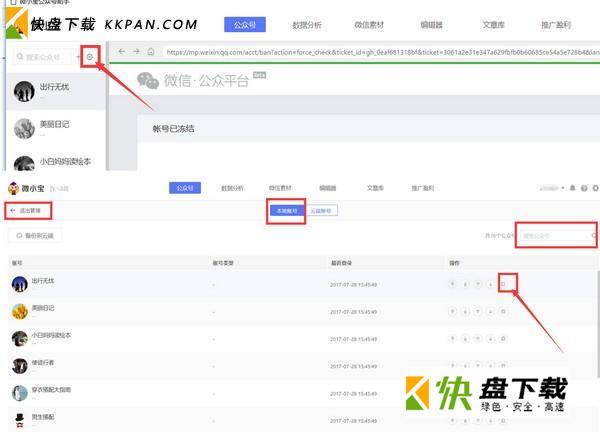Select 本地账号 tab button

pos(287,210)
